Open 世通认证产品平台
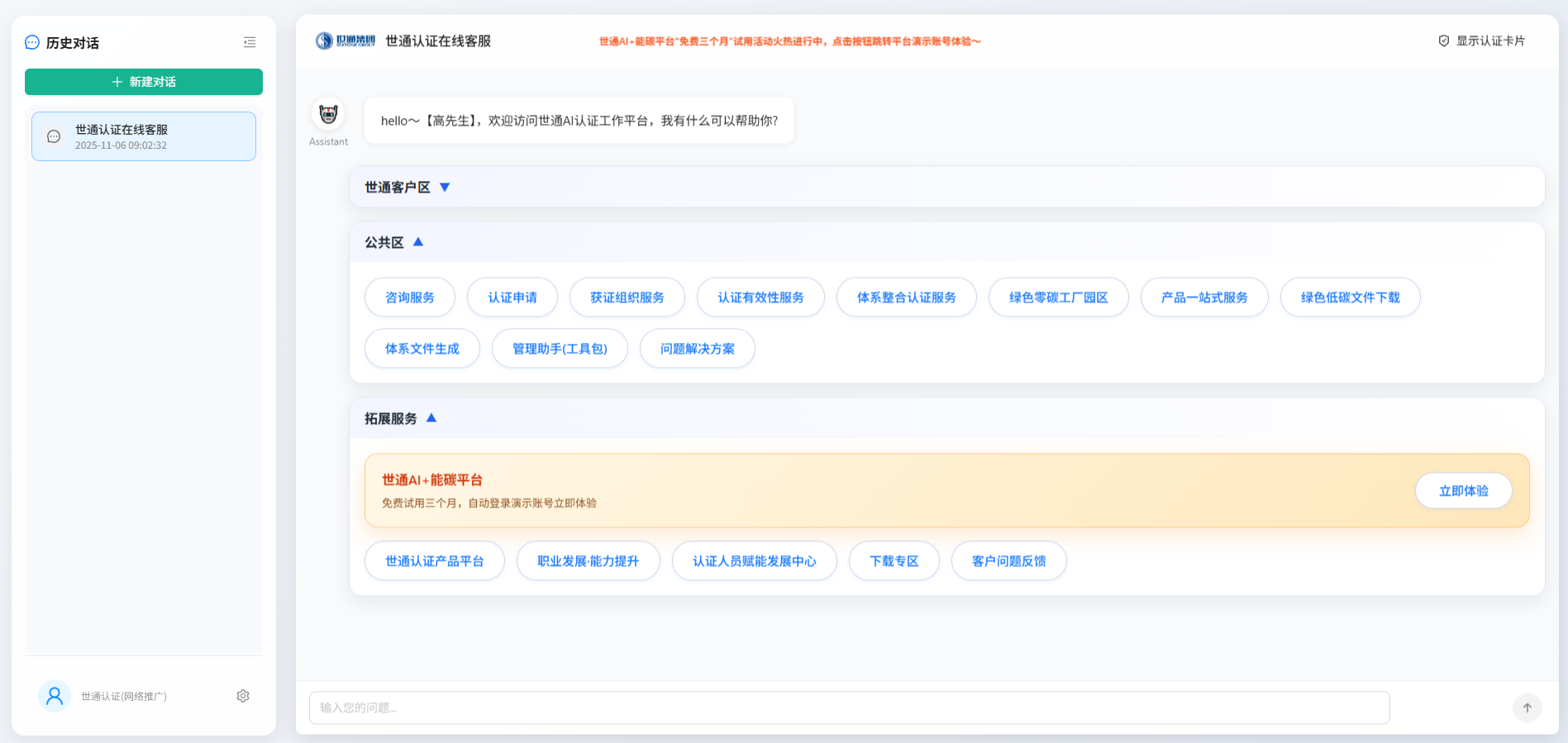This screenshot has height=743, width=1568. (x=435, y=561)
